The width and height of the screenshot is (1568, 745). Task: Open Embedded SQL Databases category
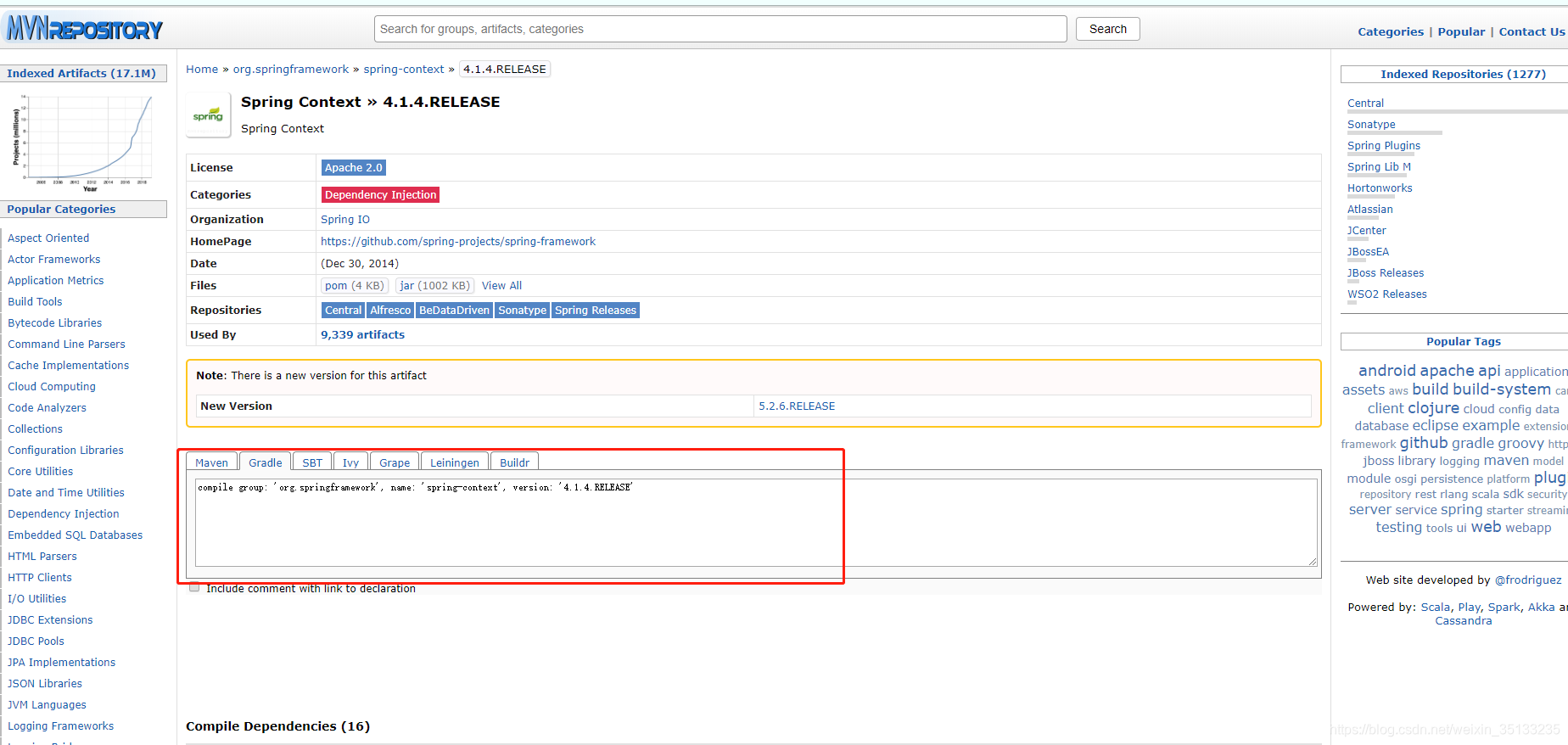pyautogui.click(x=76, y=535)
